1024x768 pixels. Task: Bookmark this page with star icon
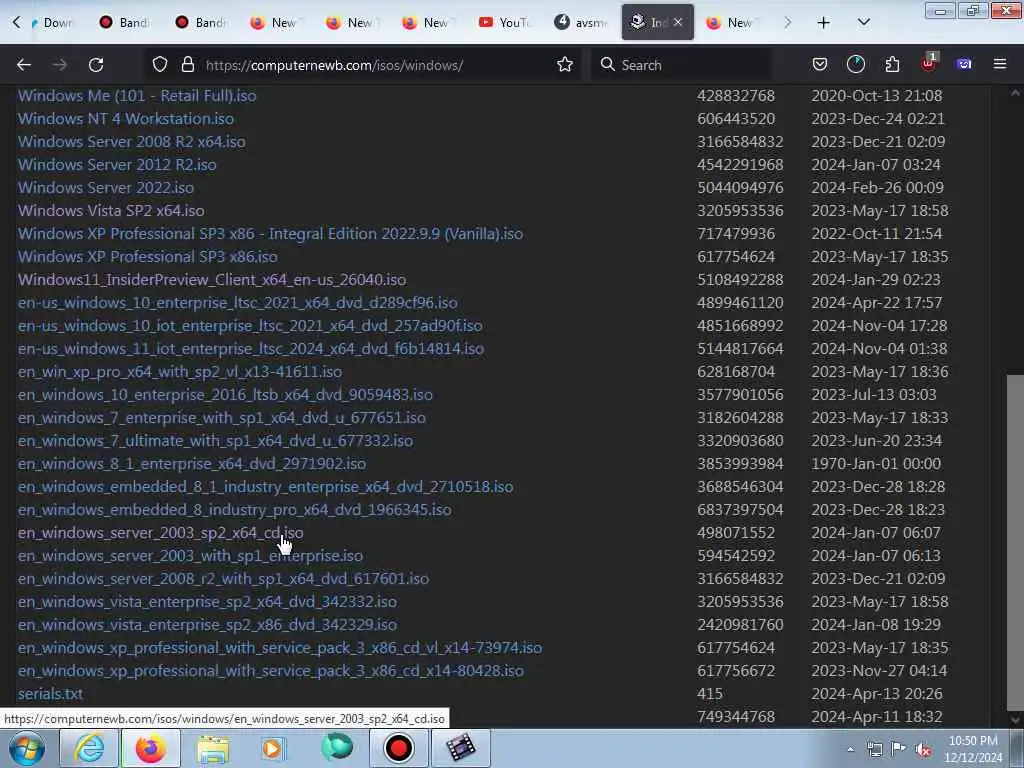click(x=565, y=65)
